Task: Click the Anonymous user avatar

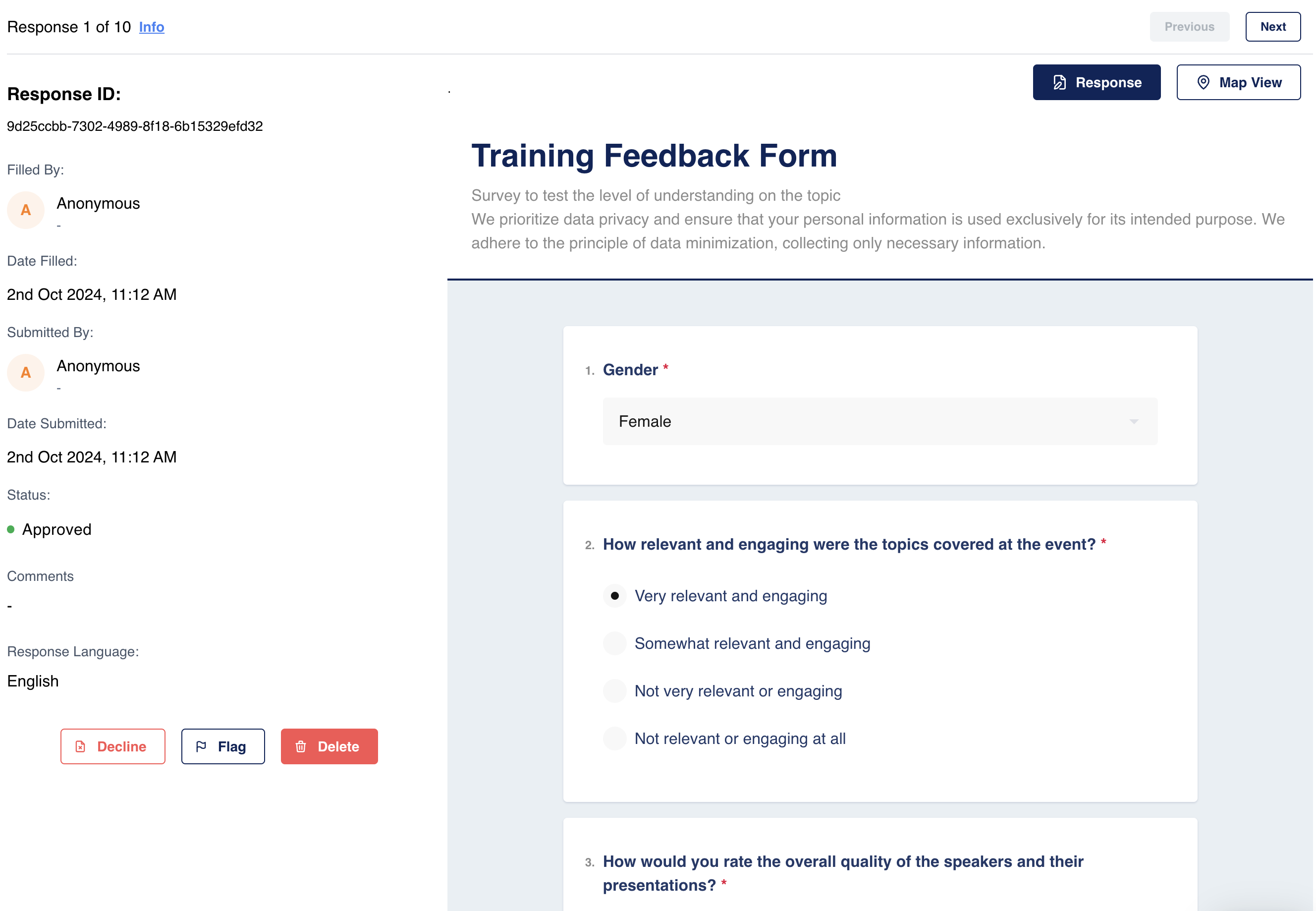Action: (25, 211)
